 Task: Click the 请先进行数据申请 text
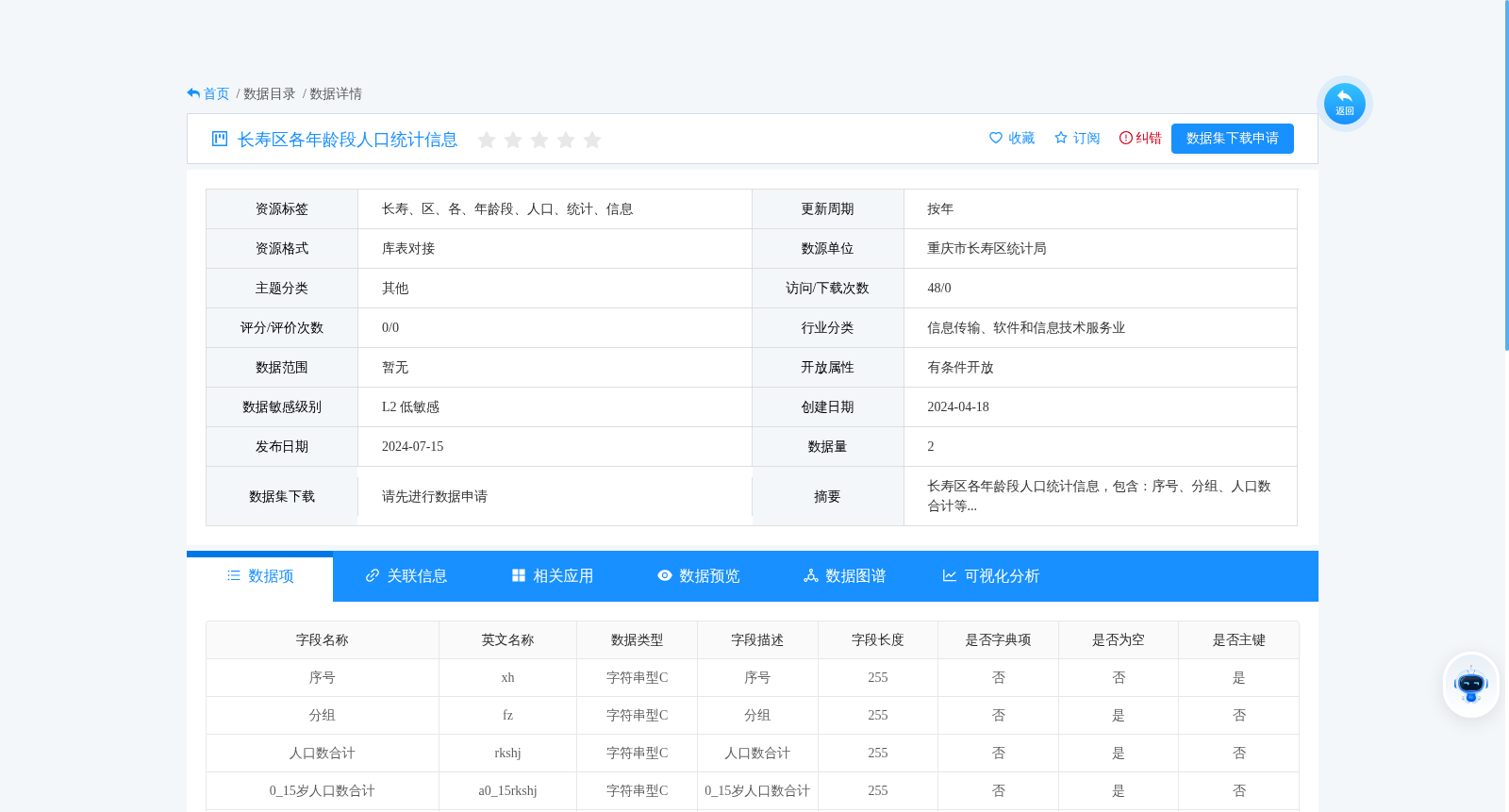[x=435, y=496]
